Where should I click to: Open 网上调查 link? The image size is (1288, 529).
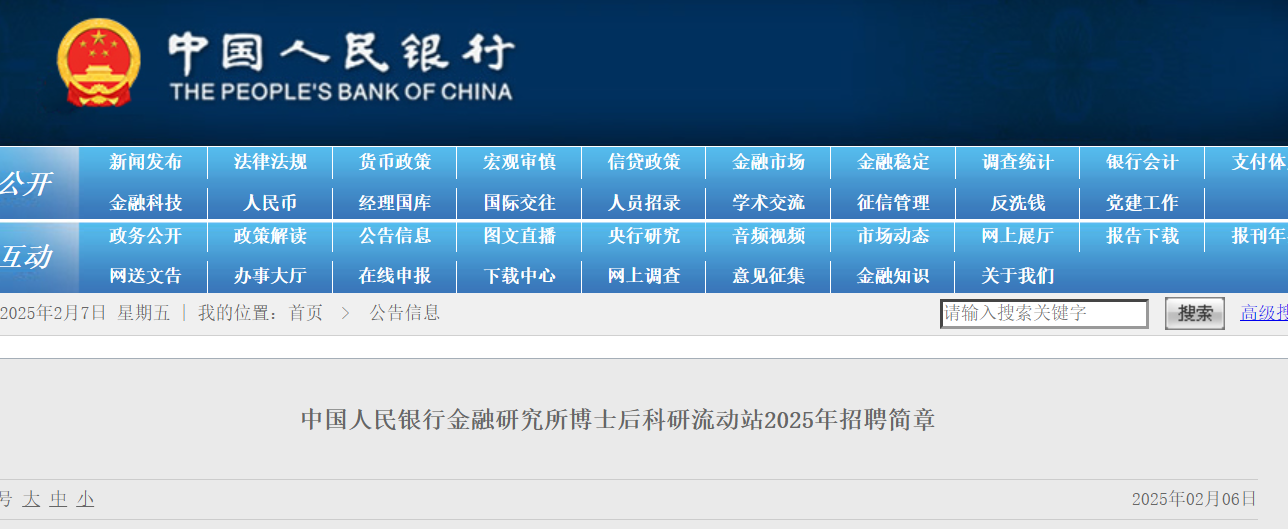644,276
